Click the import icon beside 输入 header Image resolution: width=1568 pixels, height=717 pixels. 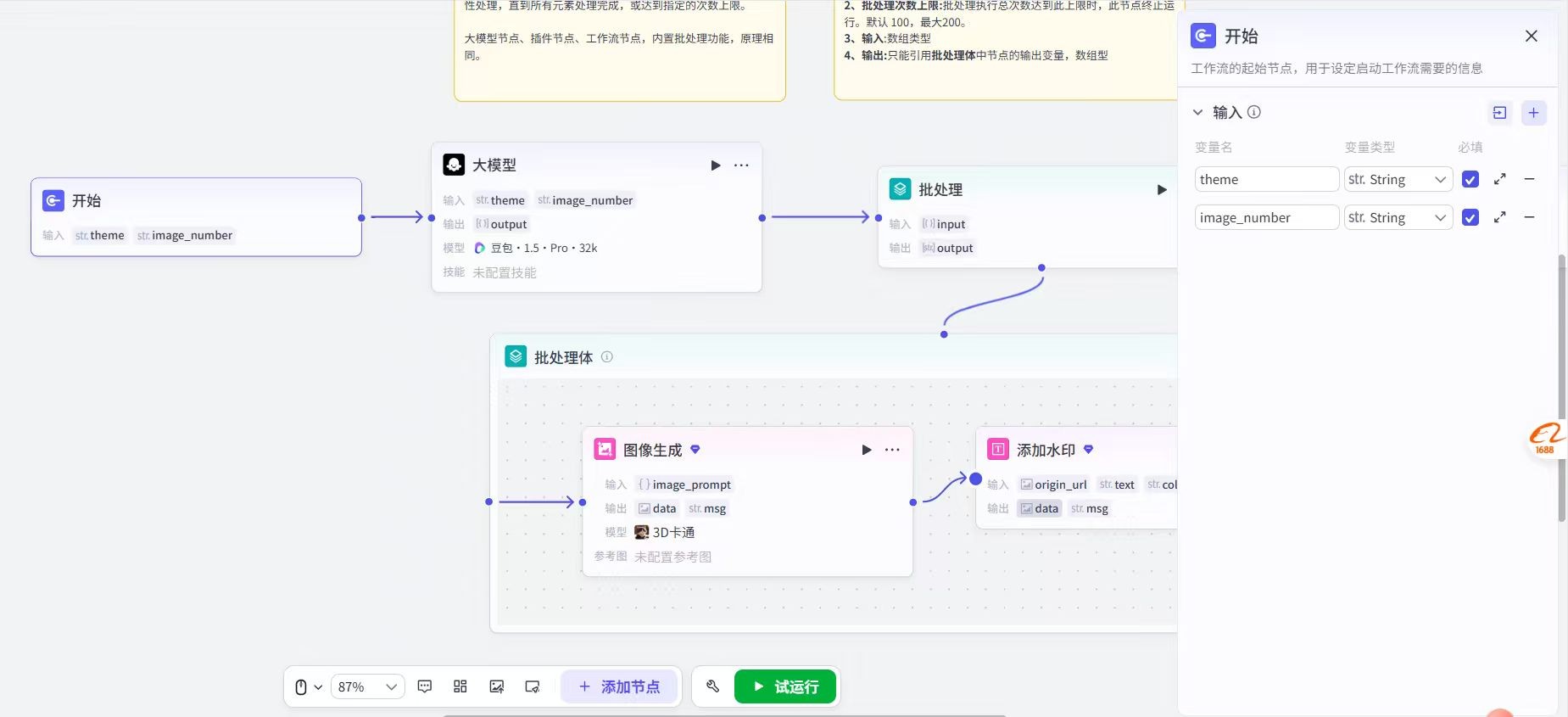(x=1499, y=113)
